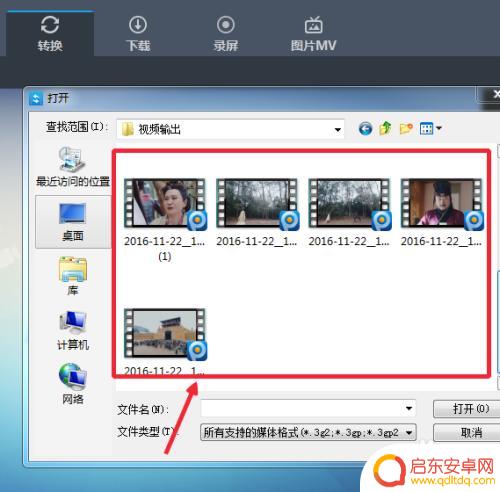
Task: Select 最近访问的位置 in sidebar
Action: tap(73, 167)
